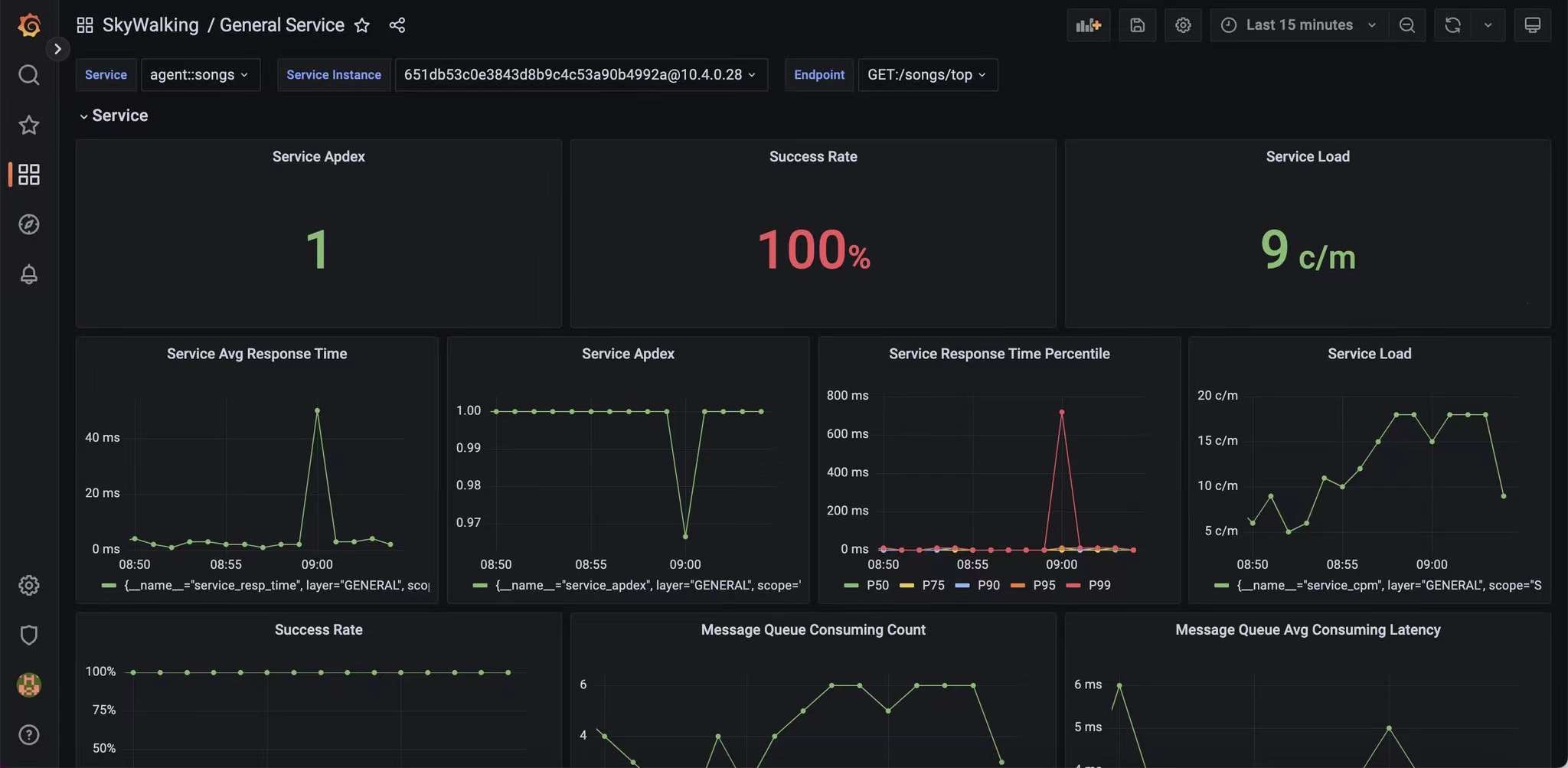Open Starred dashboards from sidebar

29,125
